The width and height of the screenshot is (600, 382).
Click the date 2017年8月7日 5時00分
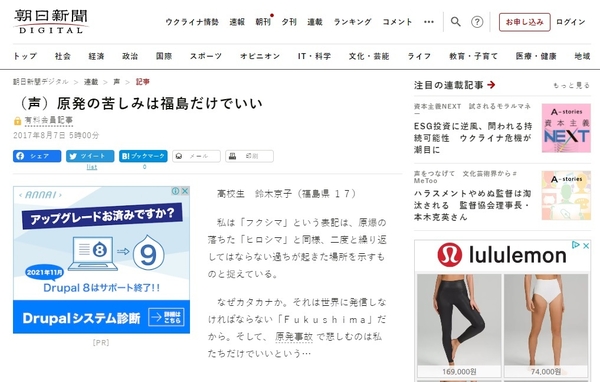(56, 135)
